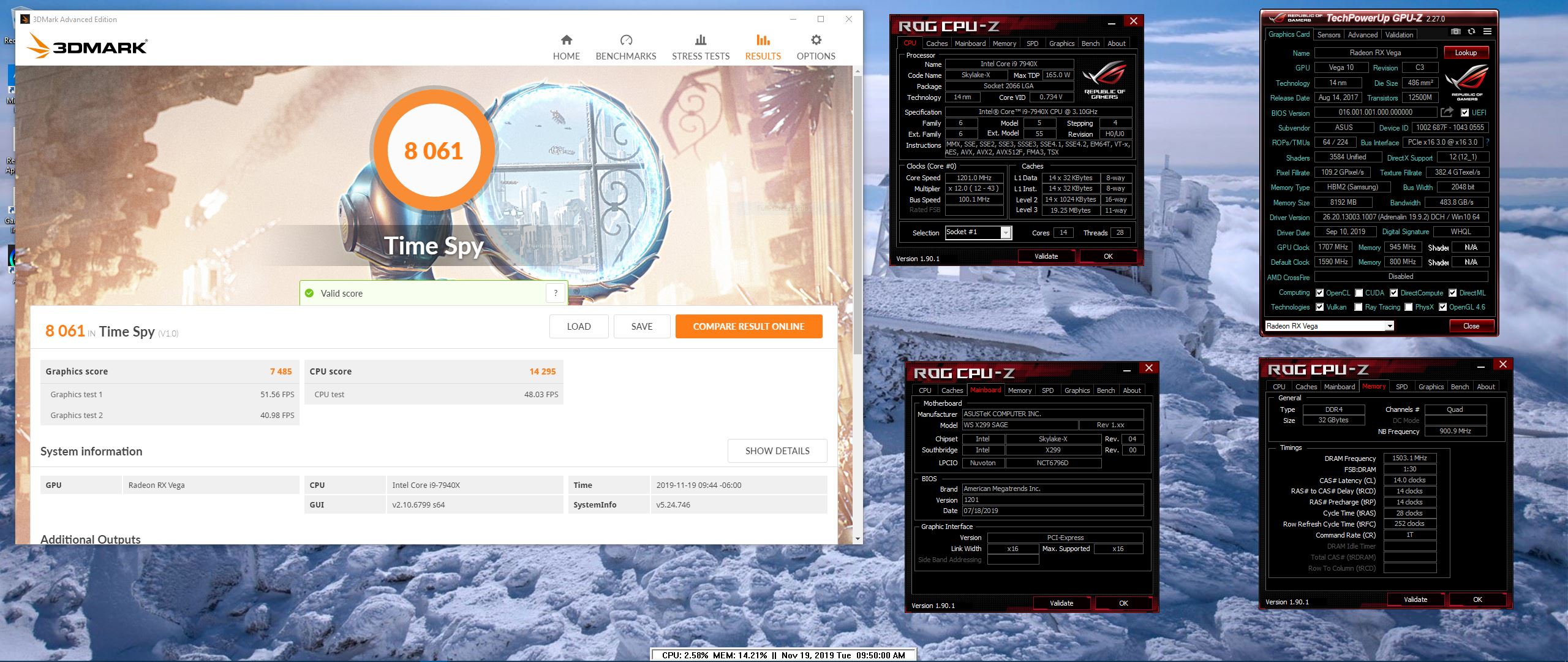Switch to Sensors tab in GPU-Z
1568x662 pixels.
click(1329, 35)
